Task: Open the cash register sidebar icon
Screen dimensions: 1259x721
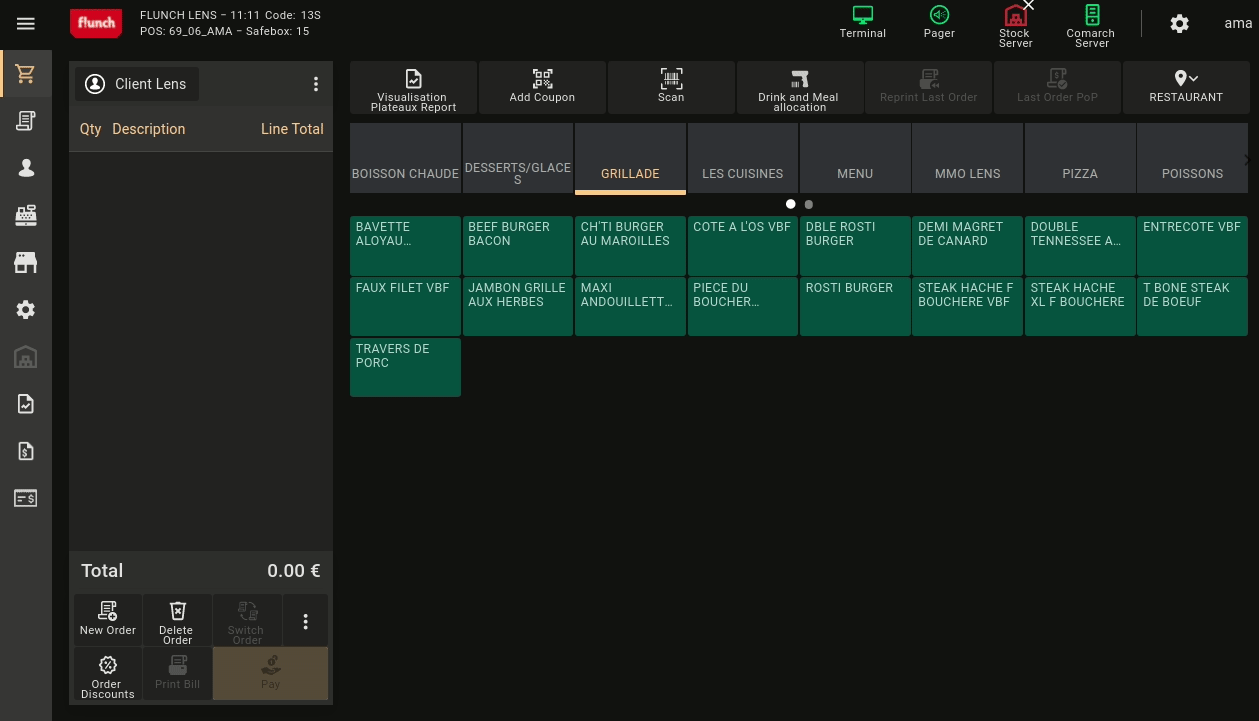Action: click(26, 215)
